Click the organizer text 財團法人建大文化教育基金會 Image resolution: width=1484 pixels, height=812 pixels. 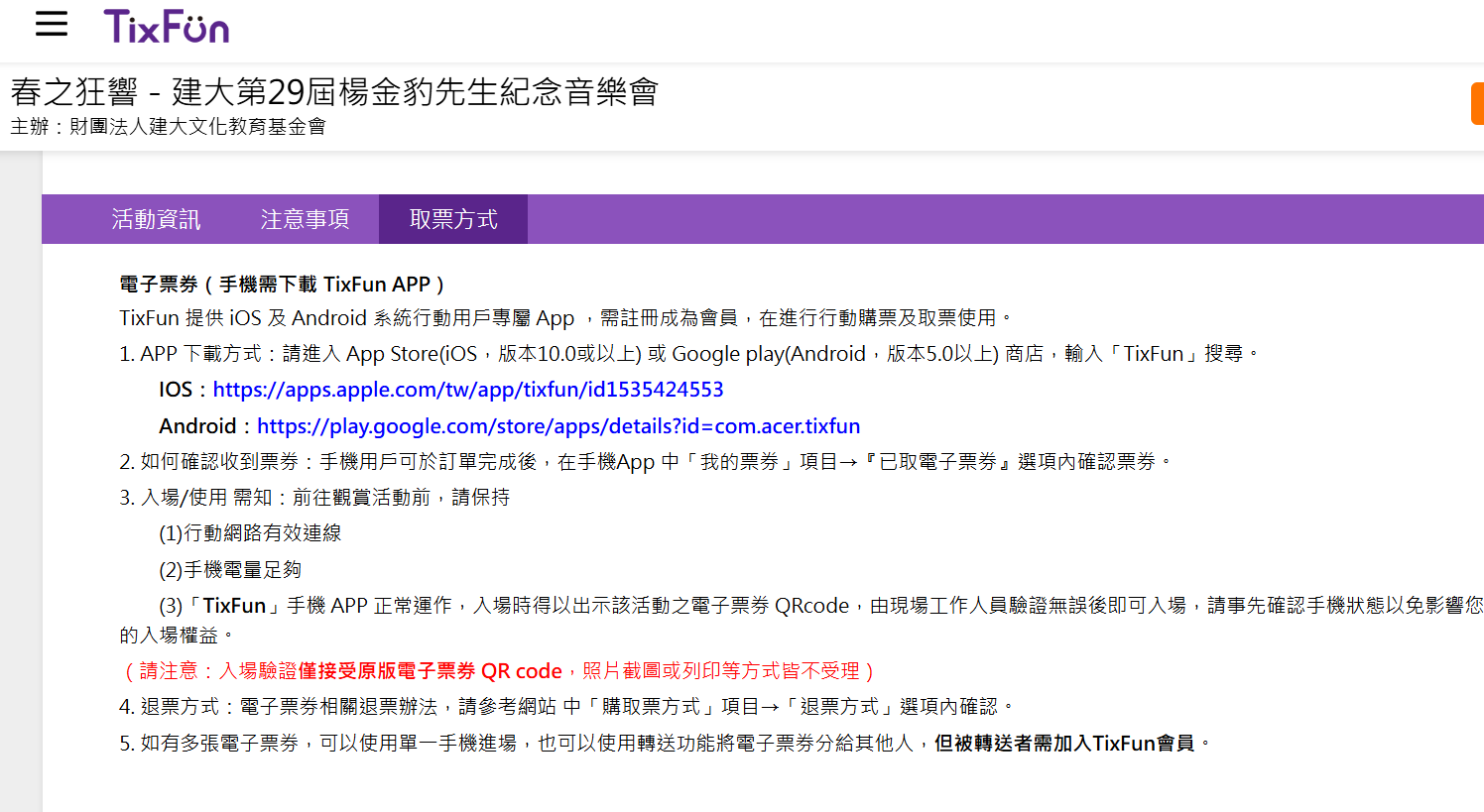(x=197, y=126)
